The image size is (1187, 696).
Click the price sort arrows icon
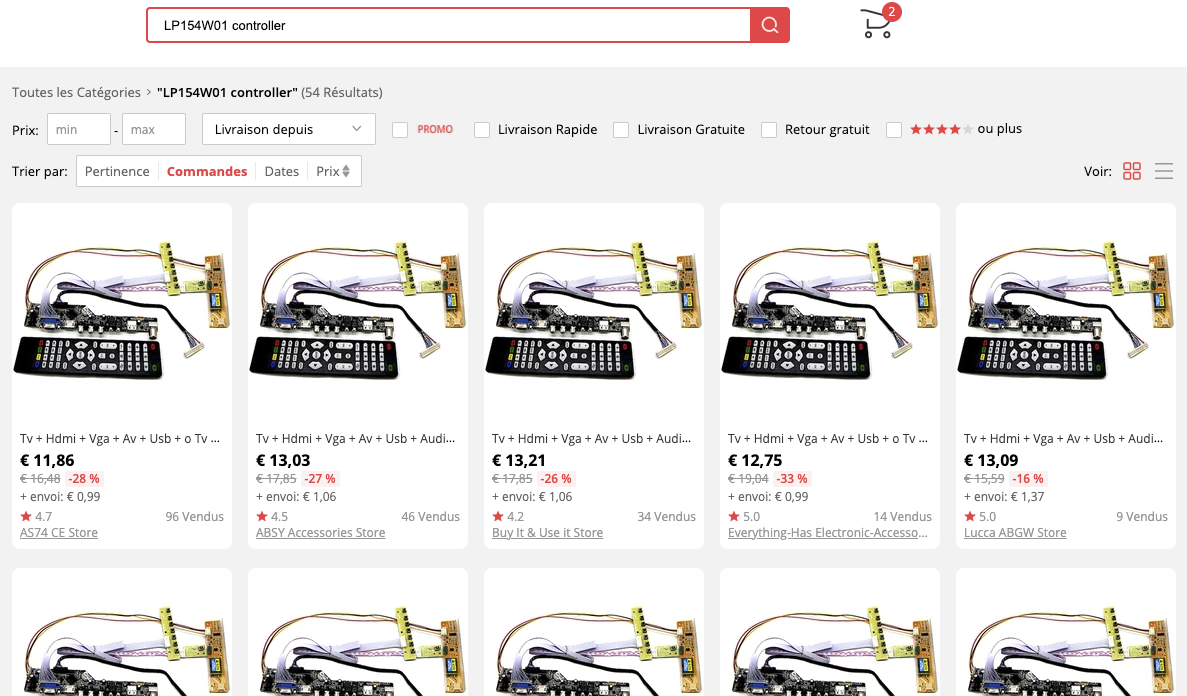coord(346,171)
